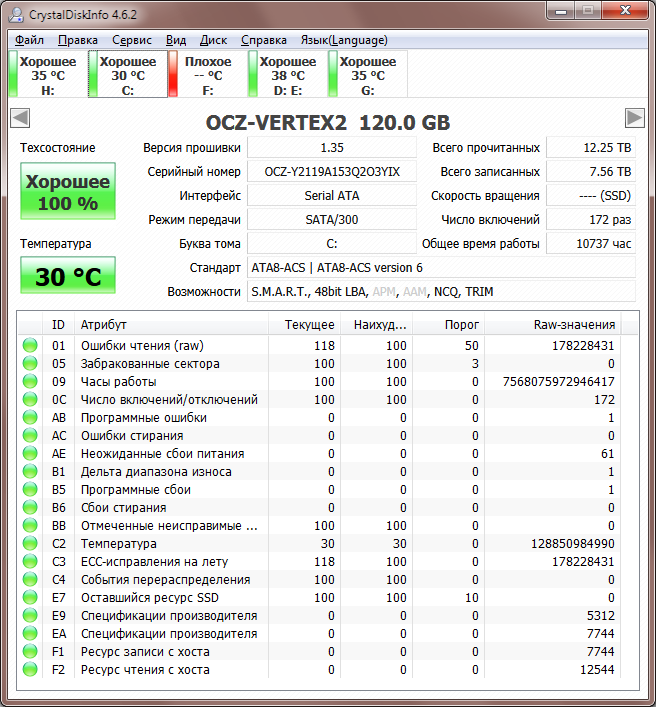656x707 pixels.
Task: Open the Вид menu
Action: [x=176, y=40]
